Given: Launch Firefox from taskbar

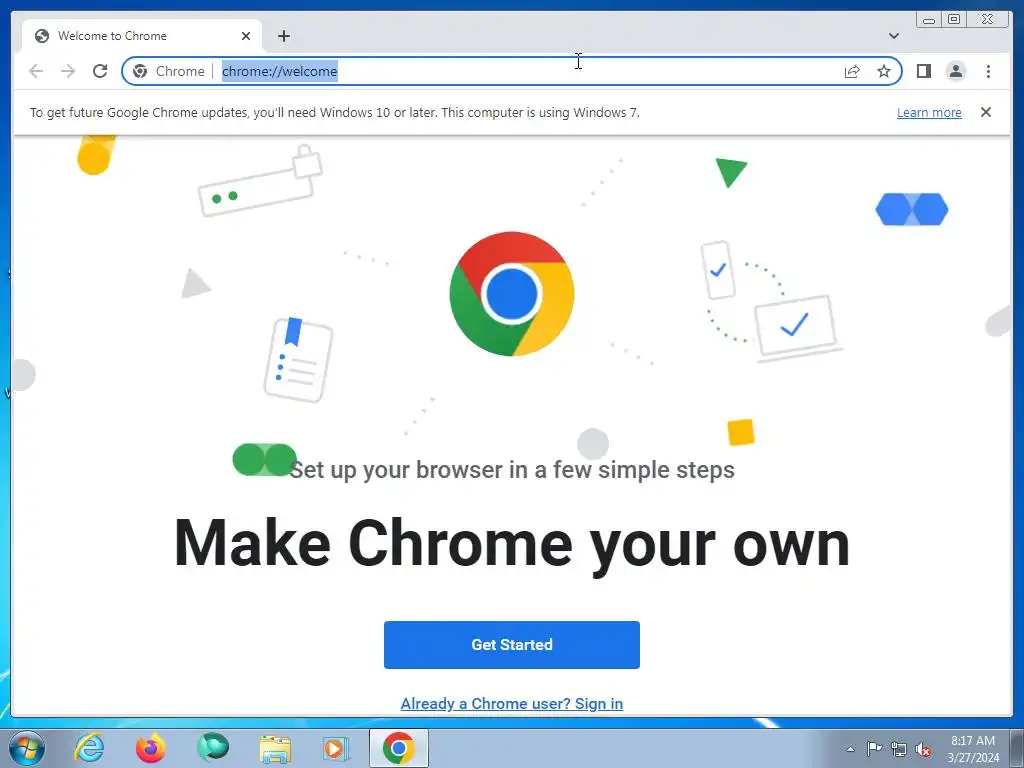Looking at the screenshot, I should click(x=151, y=748).
